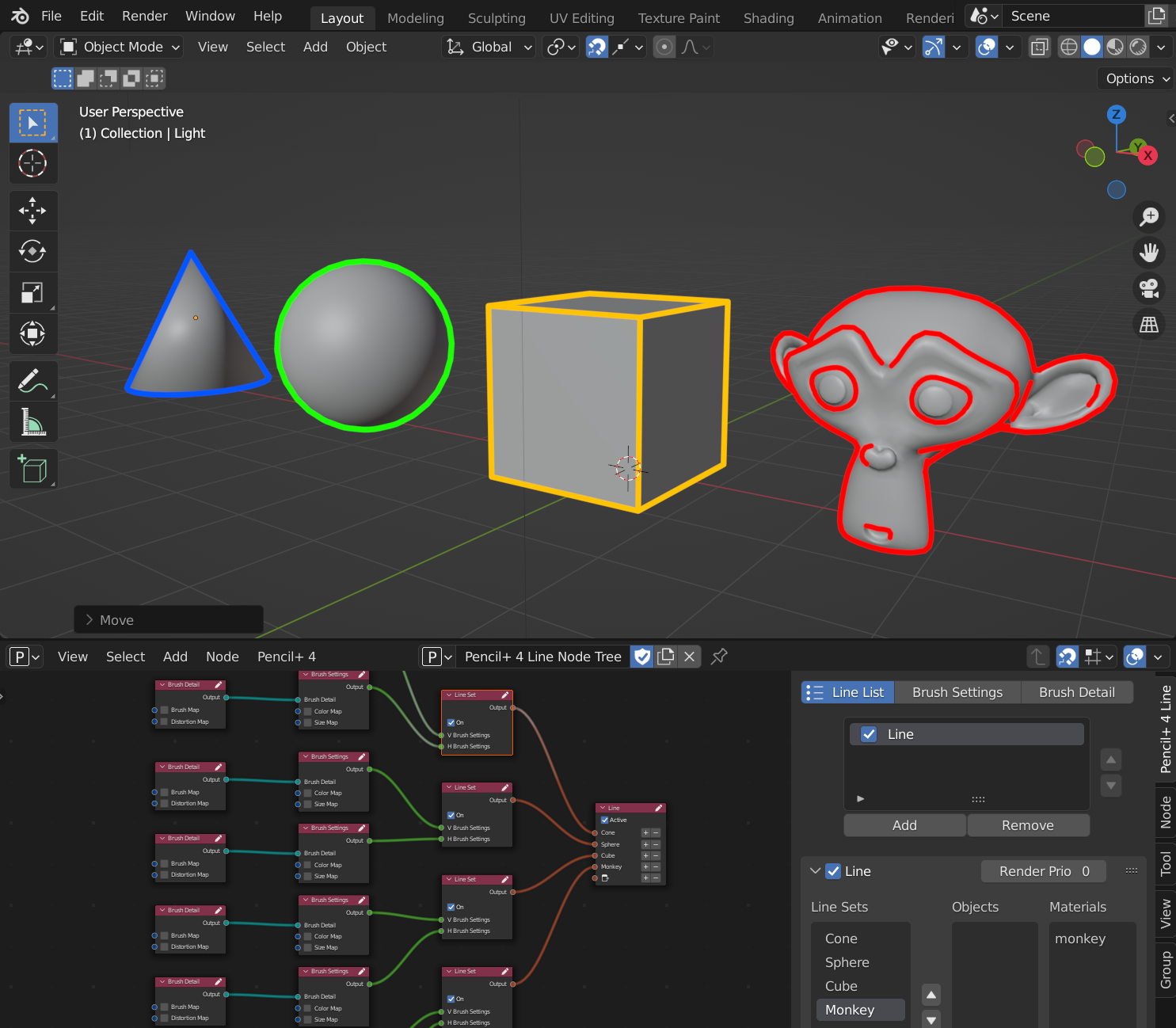Toggle the On checkbox of the top Line Set node
1176x1028 pixels.
pos(451,722)
